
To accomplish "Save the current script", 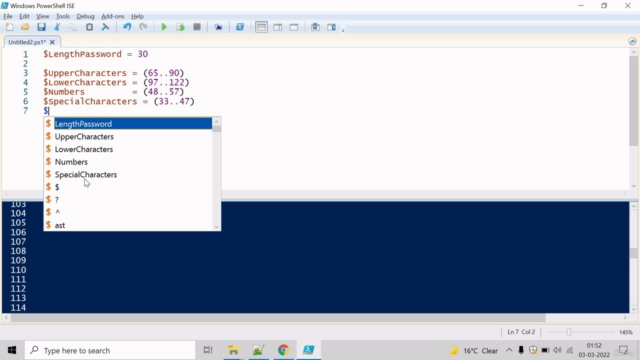I will (x=41, y=27).
